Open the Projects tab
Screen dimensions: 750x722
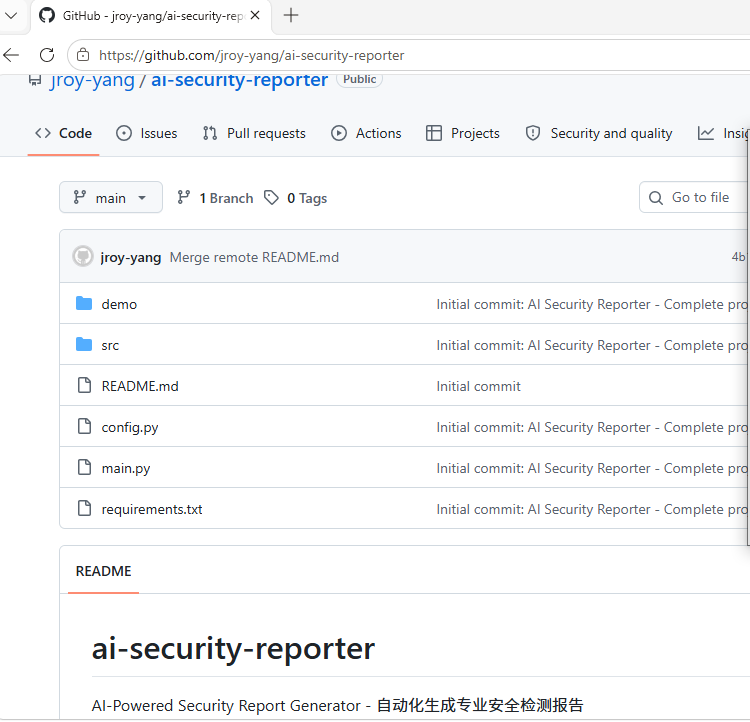(x=463, y=133)
